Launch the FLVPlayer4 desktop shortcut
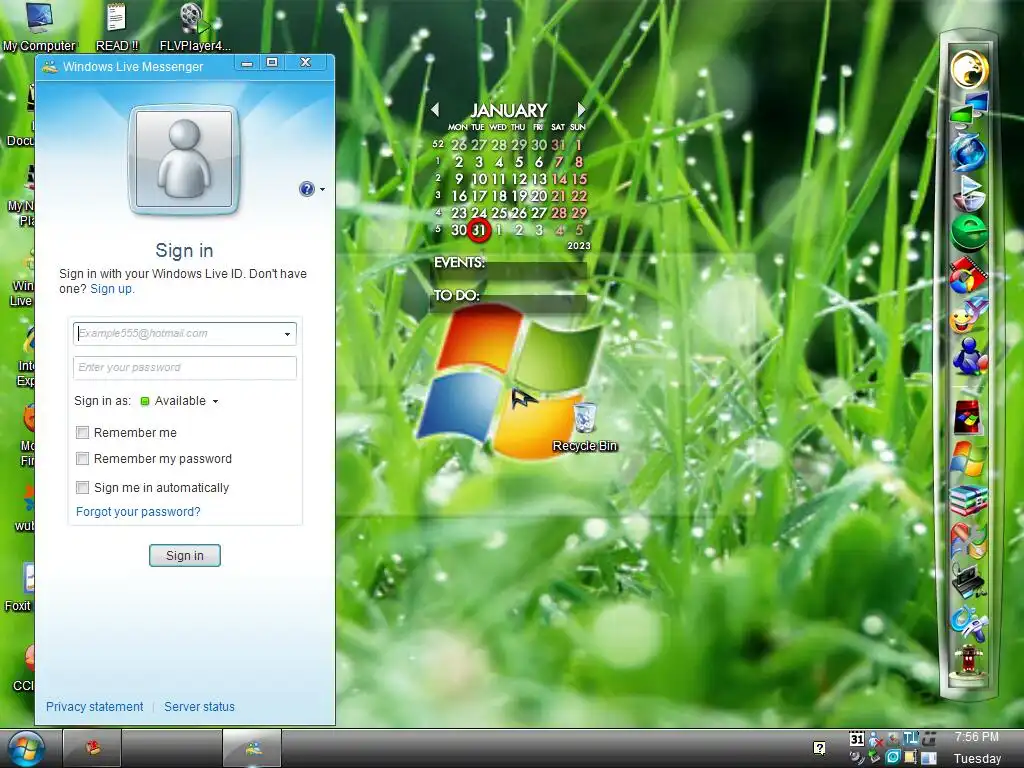1024x768 pixels. pos(195,26)
